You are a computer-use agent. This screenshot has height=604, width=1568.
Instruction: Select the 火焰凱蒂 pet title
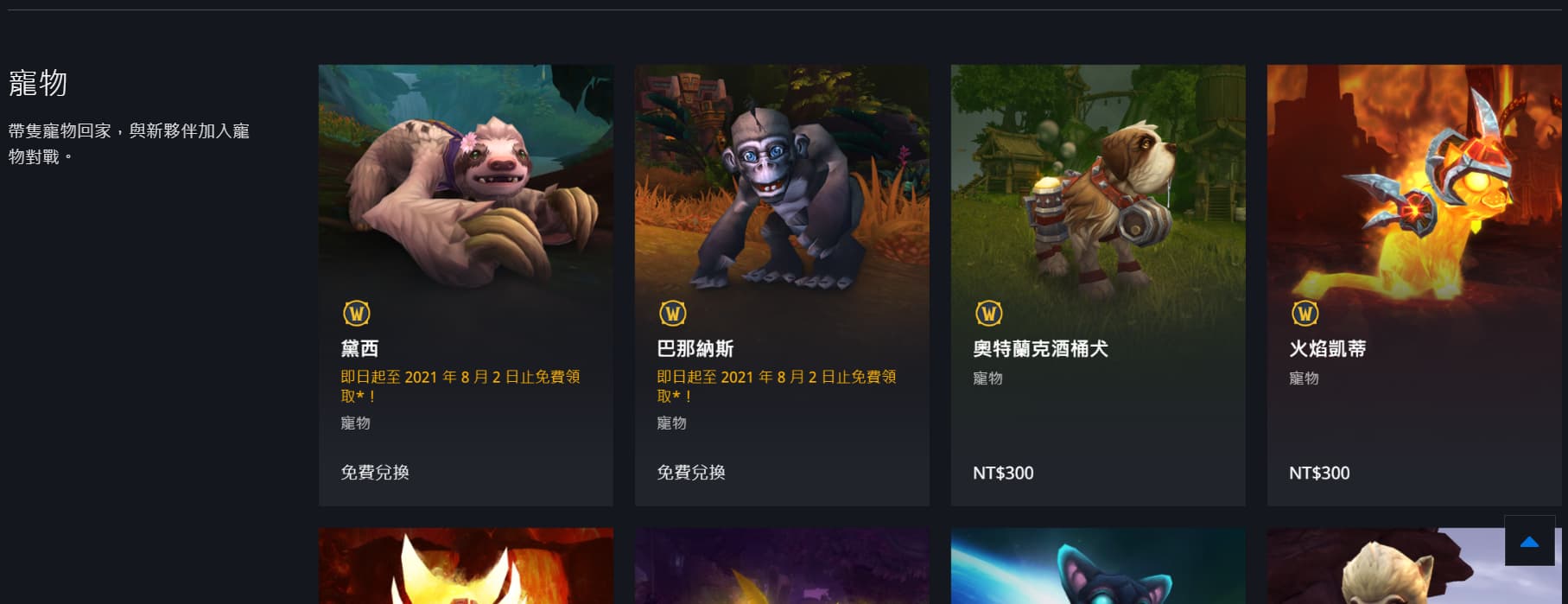[1327, 348]
